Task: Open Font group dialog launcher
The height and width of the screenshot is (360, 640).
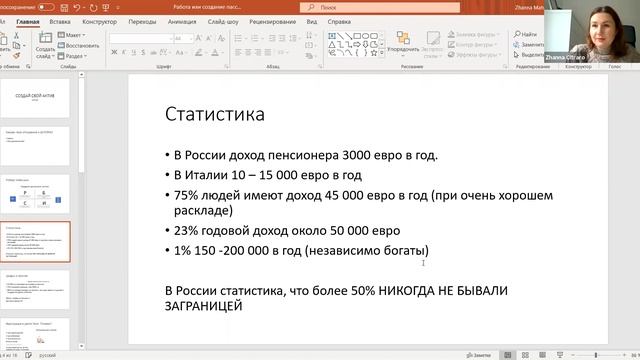Action: (227, 66)
